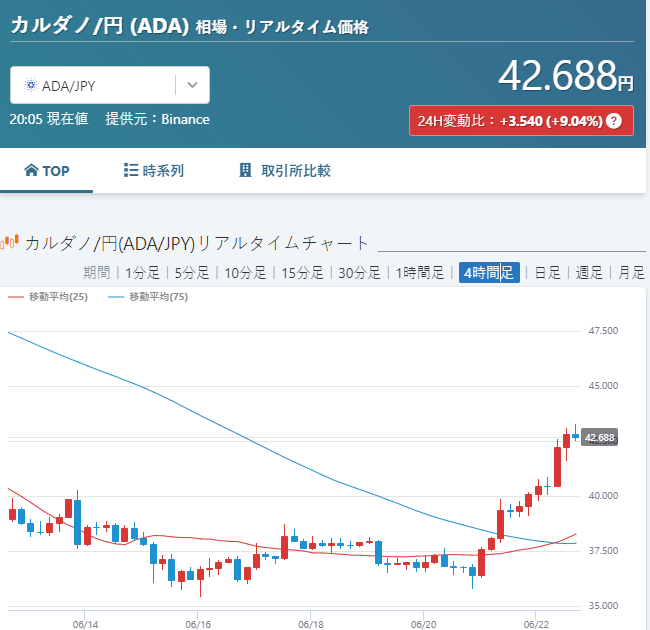Image resolution: width=650 pixels, height=630 pixels.
Task: Toggle the 移動平均(75) legend line
Action: coord(148,297)
